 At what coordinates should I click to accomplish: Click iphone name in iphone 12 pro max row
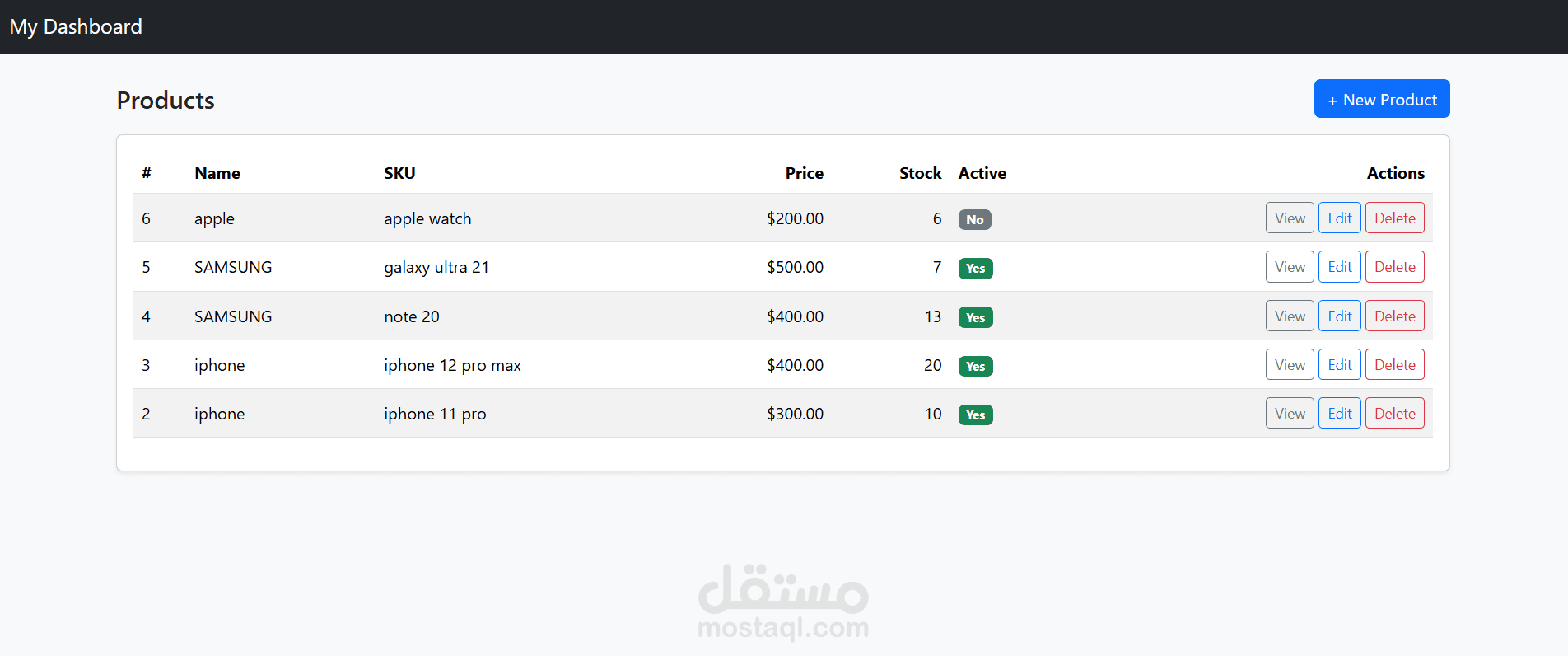pos(219,365)
